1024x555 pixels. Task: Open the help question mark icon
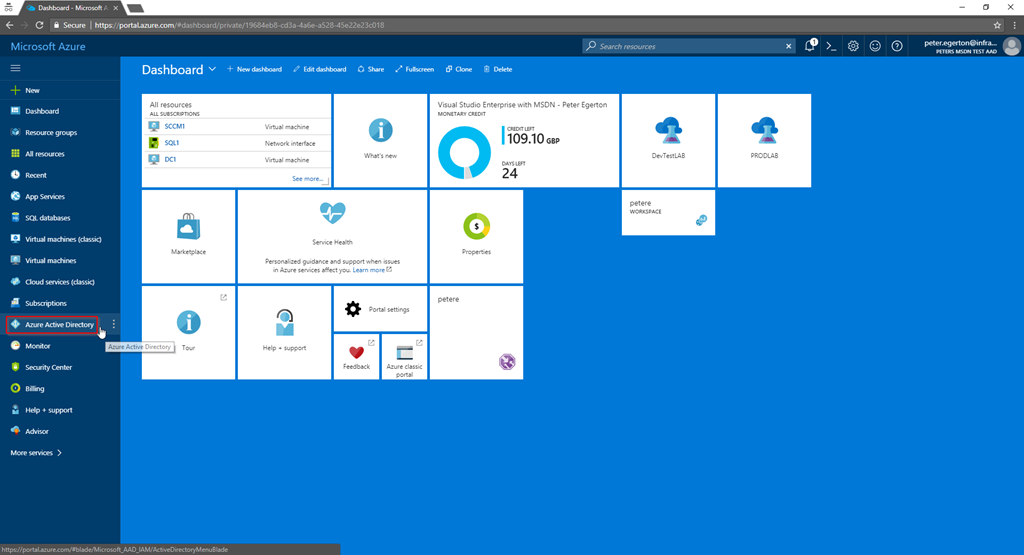(897, 46)
